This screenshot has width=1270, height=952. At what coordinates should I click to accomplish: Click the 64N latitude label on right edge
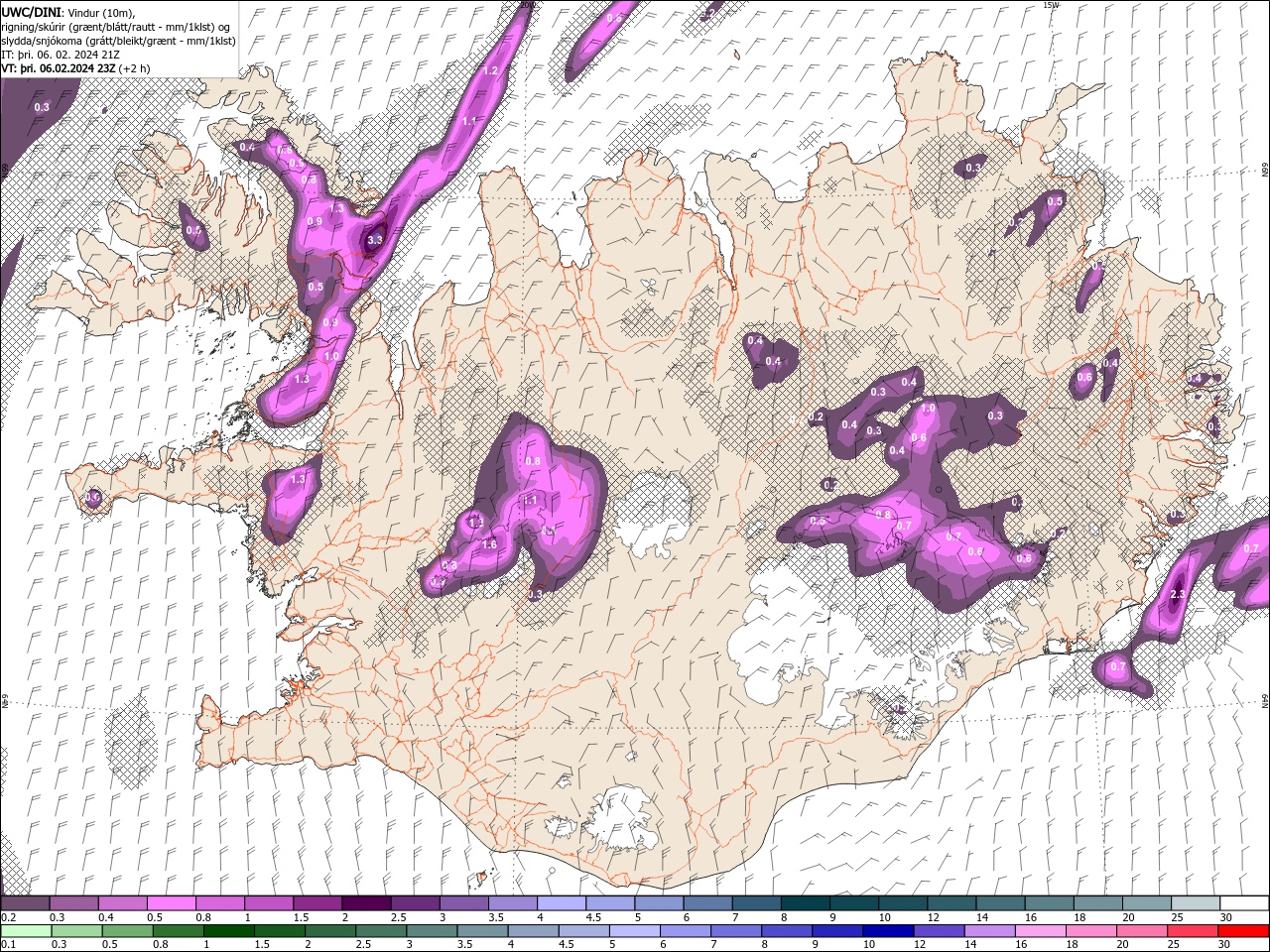coord(1265,702)
